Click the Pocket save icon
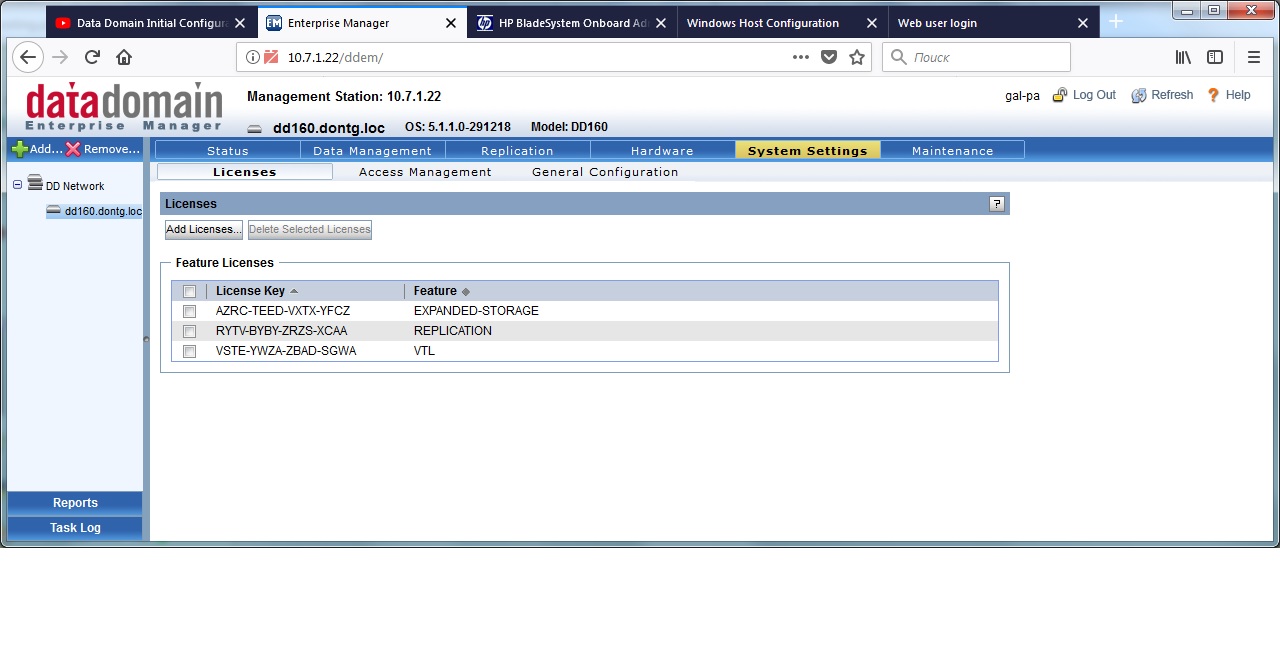The image size is (1280, 648). pos(829,57)
